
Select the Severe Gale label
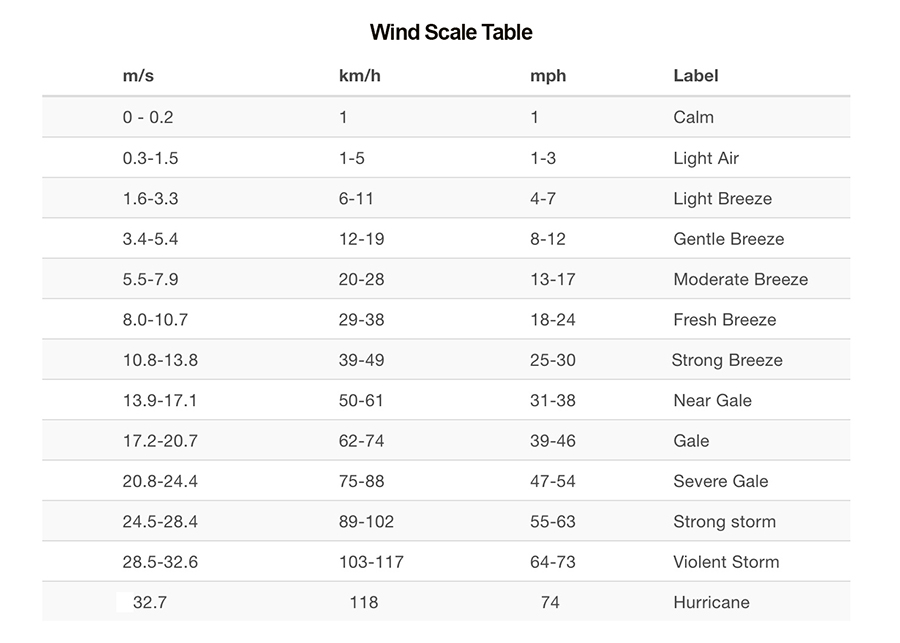coord(720,482)
